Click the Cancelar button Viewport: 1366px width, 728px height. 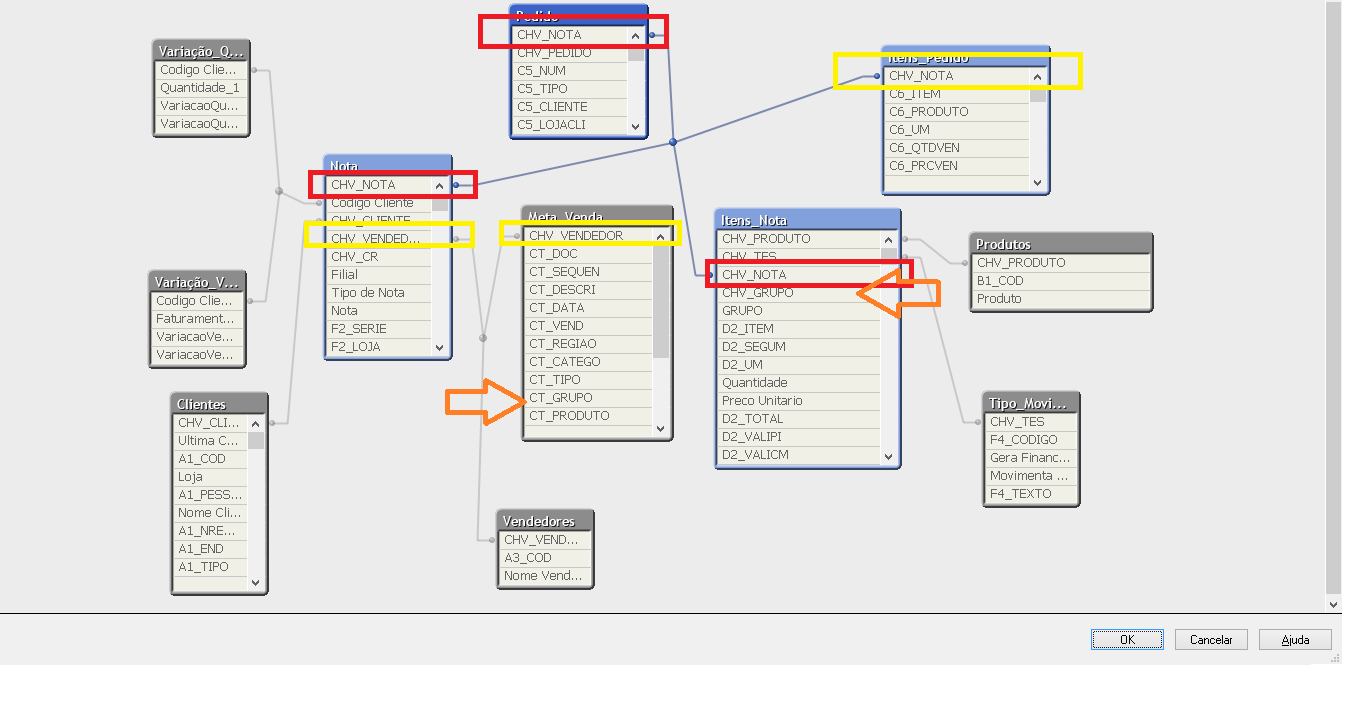pyautogui.click(x=1211, y=640)
